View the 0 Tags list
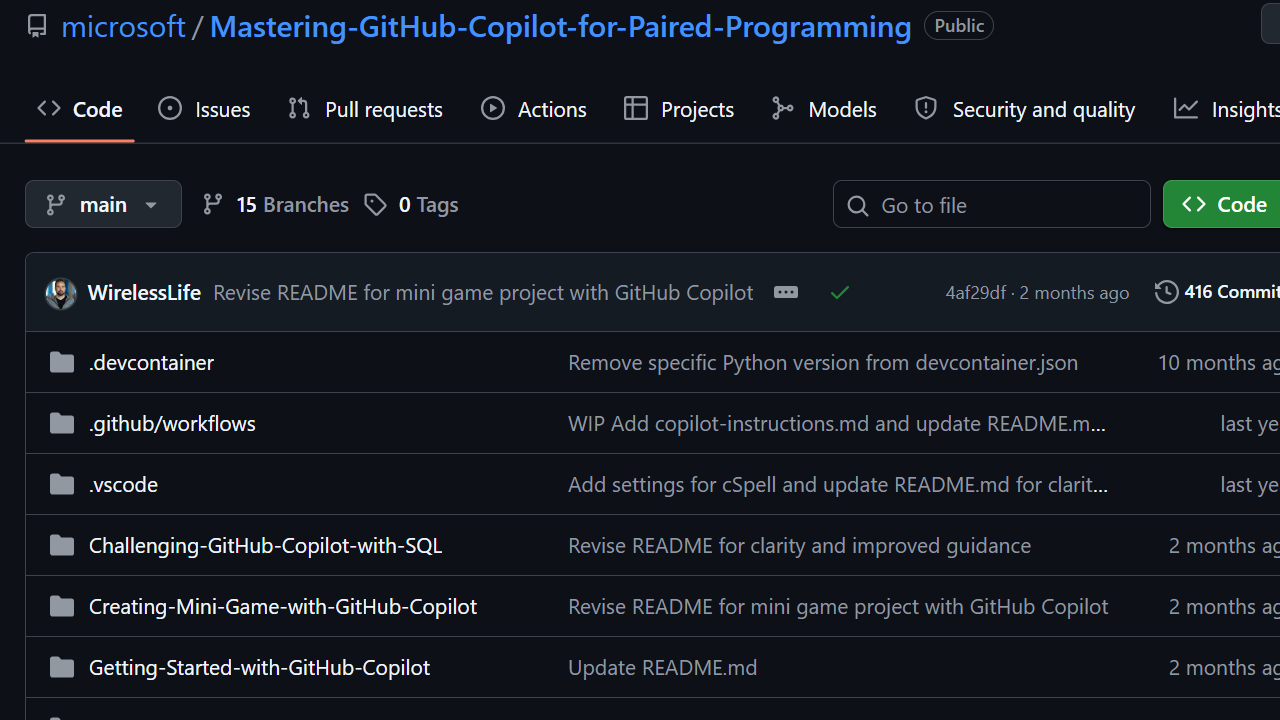The image size is (1280, 720). [411, 204]
